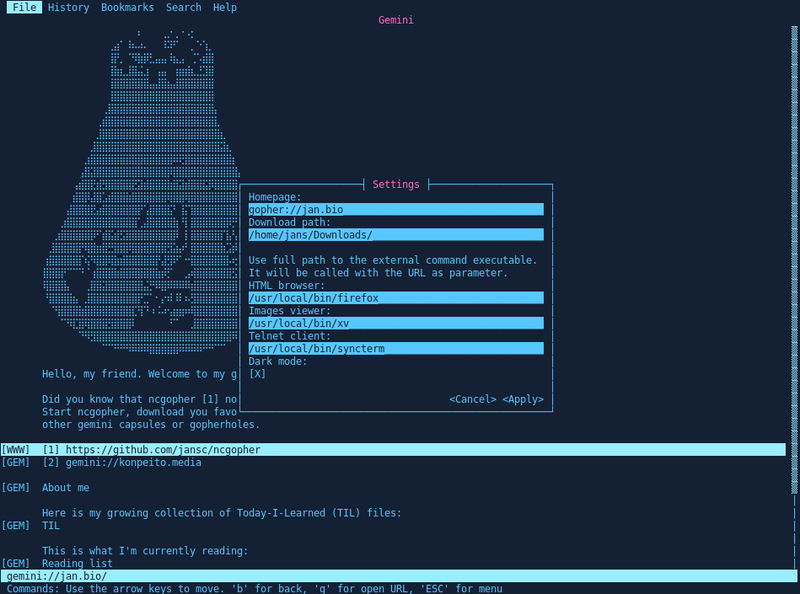Edit the Images viewer path field
Viewport: 800px width, 594px height.
click(396, 323)
